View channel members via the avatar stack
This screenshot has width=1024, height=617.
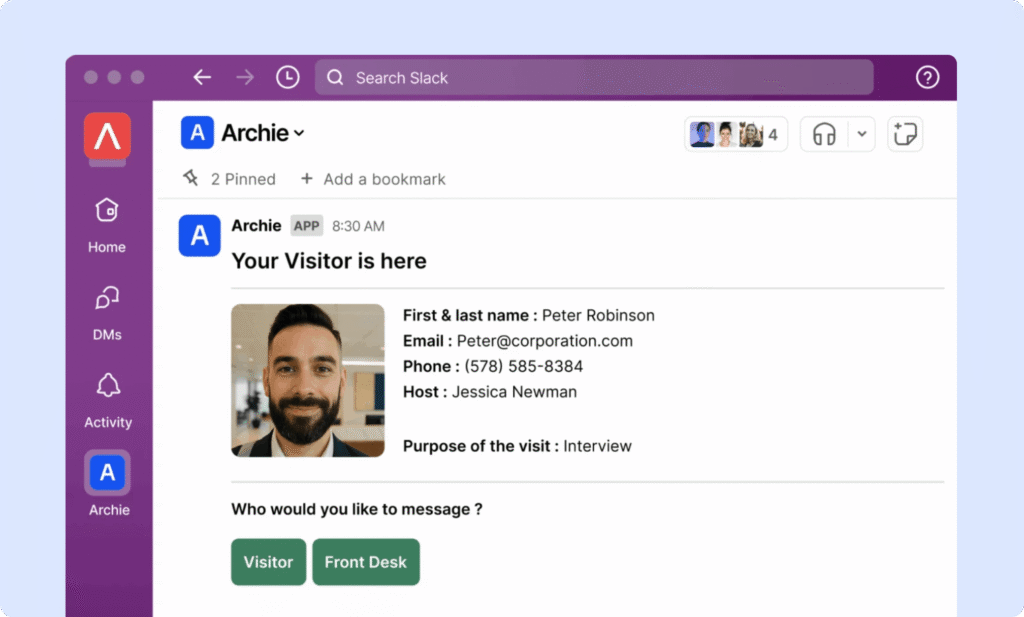(735, 133)
